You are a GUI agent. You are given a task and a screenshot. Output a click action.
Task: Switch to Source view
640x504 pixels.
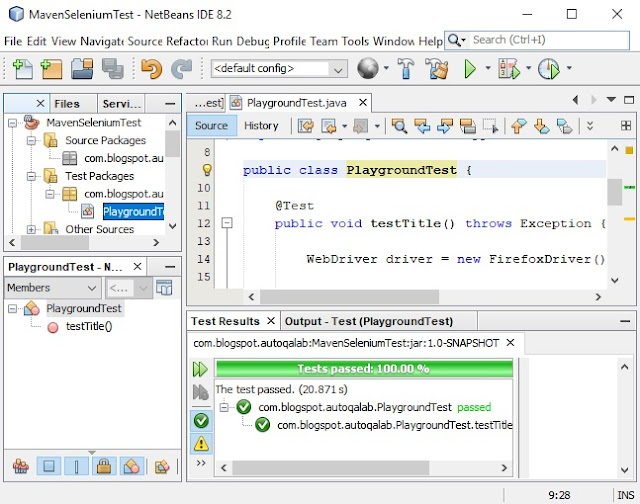[211, 126]
